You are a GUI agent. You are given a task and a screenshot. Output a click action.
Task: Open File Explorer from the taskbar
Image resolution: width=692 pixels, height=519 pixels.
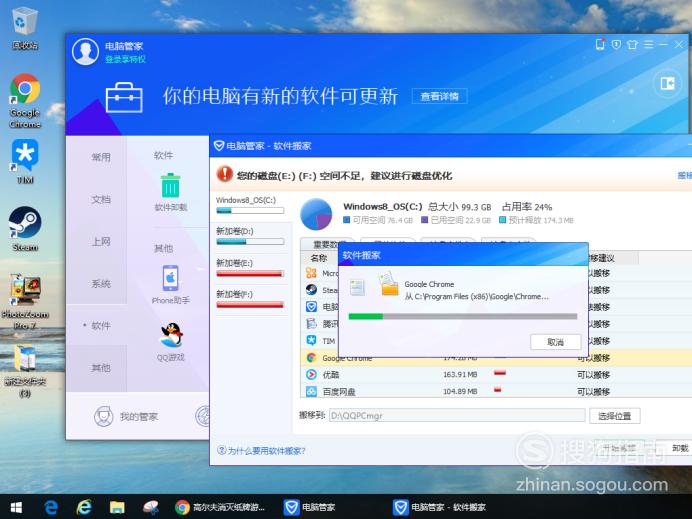click(x=117, y=507)
